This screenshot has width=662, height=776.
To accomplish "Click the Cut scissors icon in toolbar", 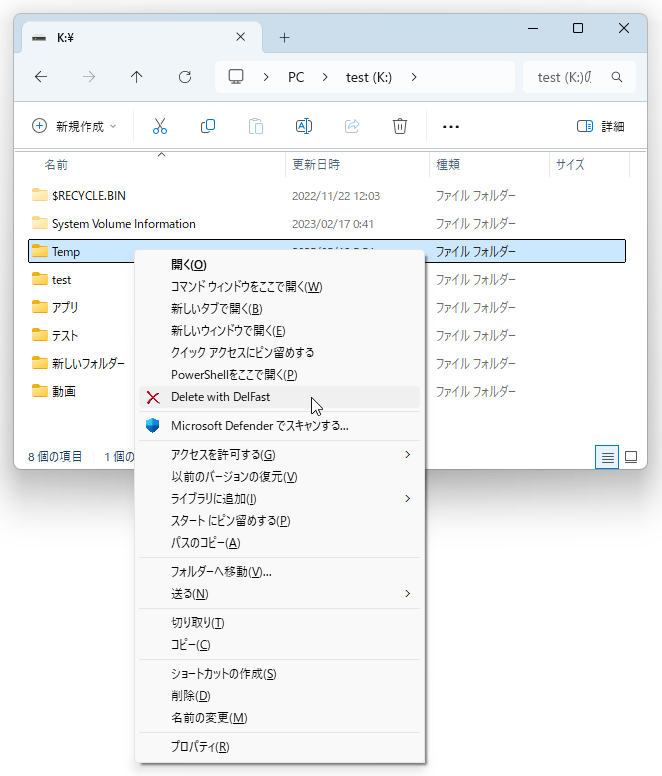I will tap(160, 126).
